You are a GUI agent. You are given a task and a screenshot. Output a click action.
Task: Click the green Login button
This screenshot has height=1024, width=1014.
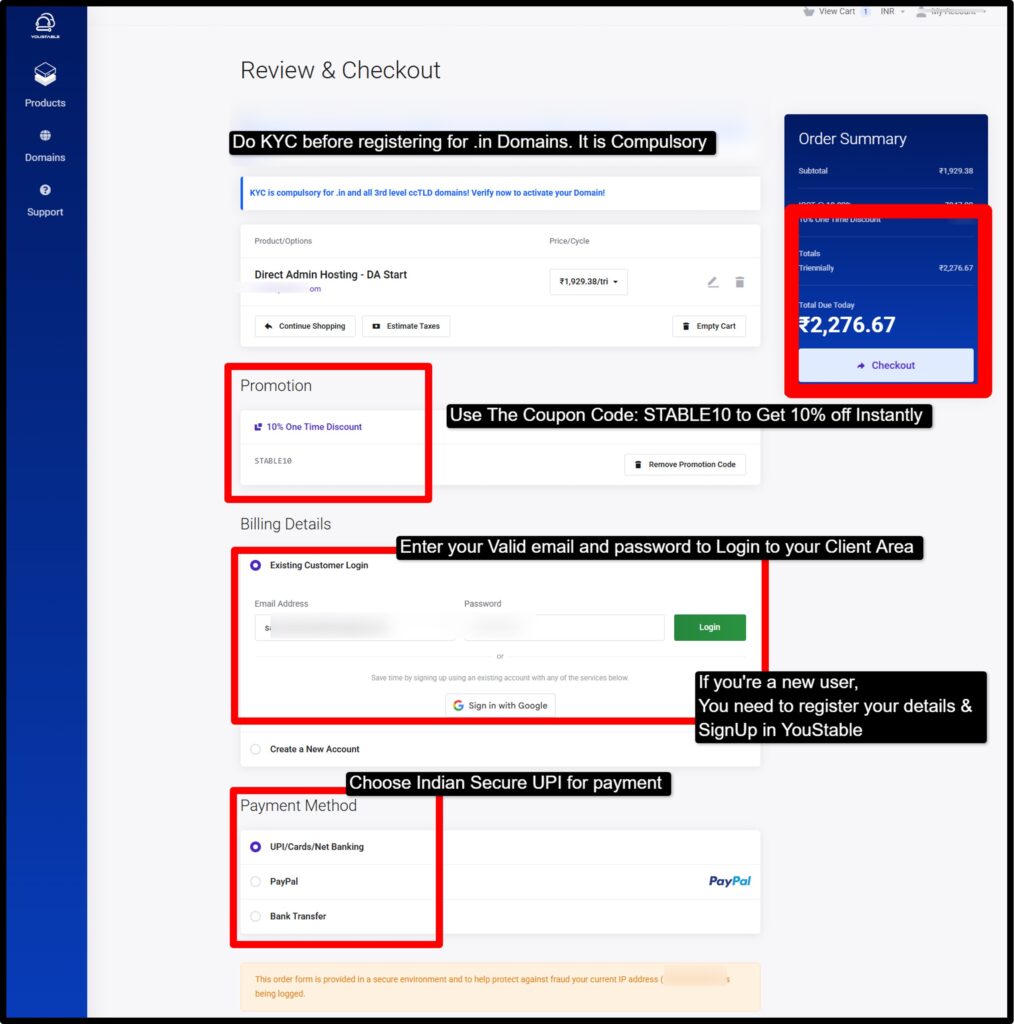[710, 627]
